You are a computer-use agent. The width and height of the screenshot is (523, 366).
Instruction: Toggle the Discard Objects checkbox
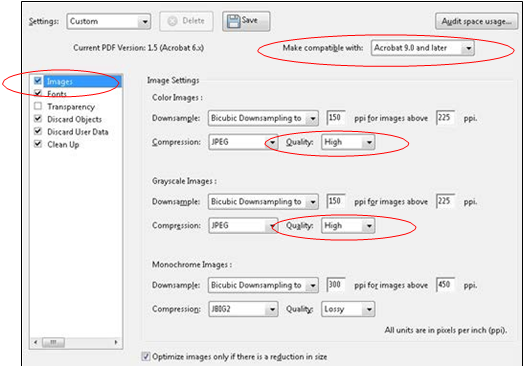(x=38, y=119)
